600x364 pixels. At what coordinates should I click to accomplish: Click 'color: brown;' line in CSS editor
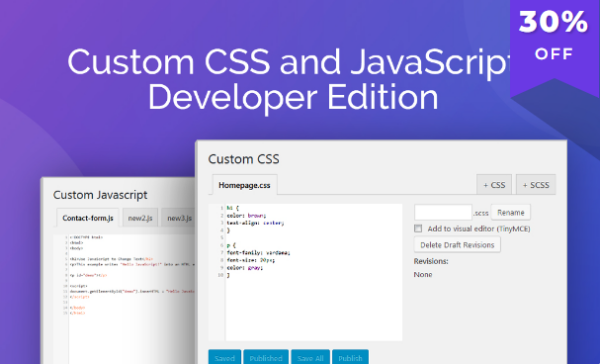coord(246,215)
